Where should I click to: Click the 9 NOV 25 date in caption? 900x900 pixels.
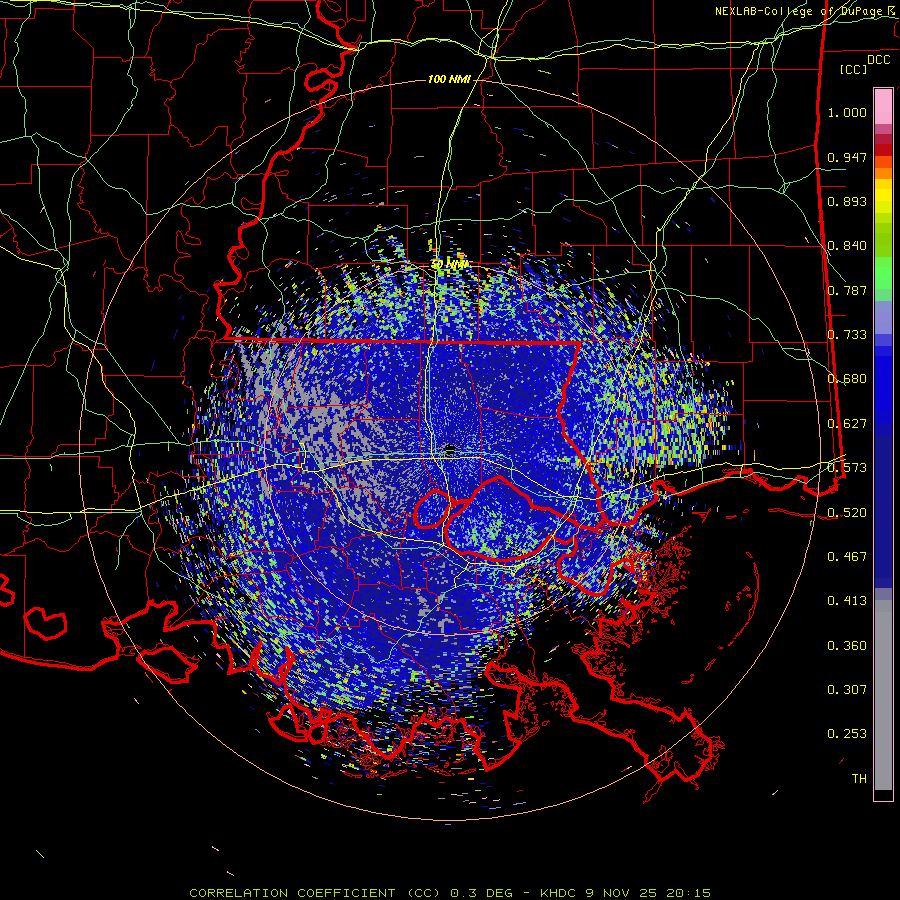(x=622, y=893)
